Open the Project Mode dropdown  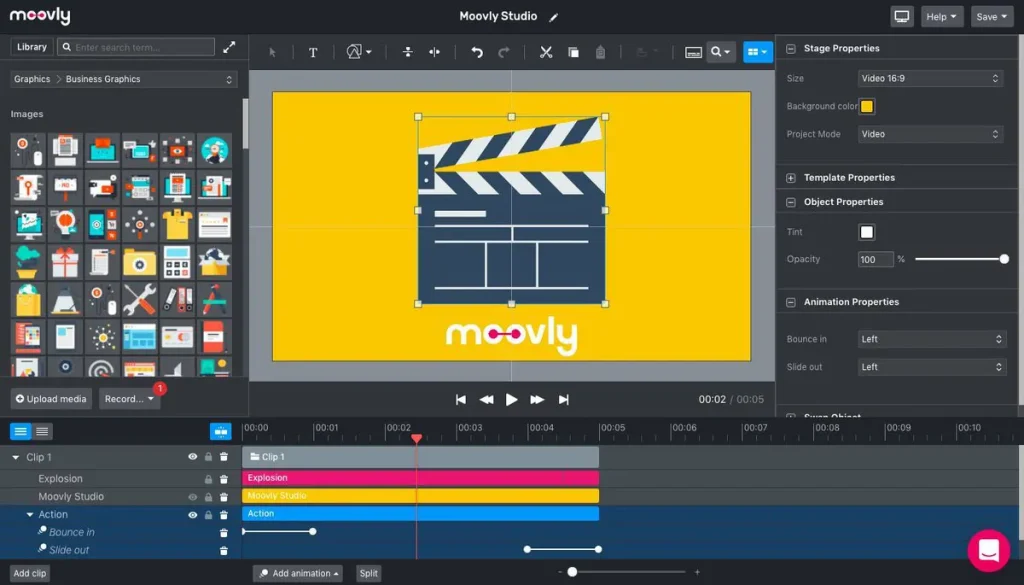(x=930, y=134)
